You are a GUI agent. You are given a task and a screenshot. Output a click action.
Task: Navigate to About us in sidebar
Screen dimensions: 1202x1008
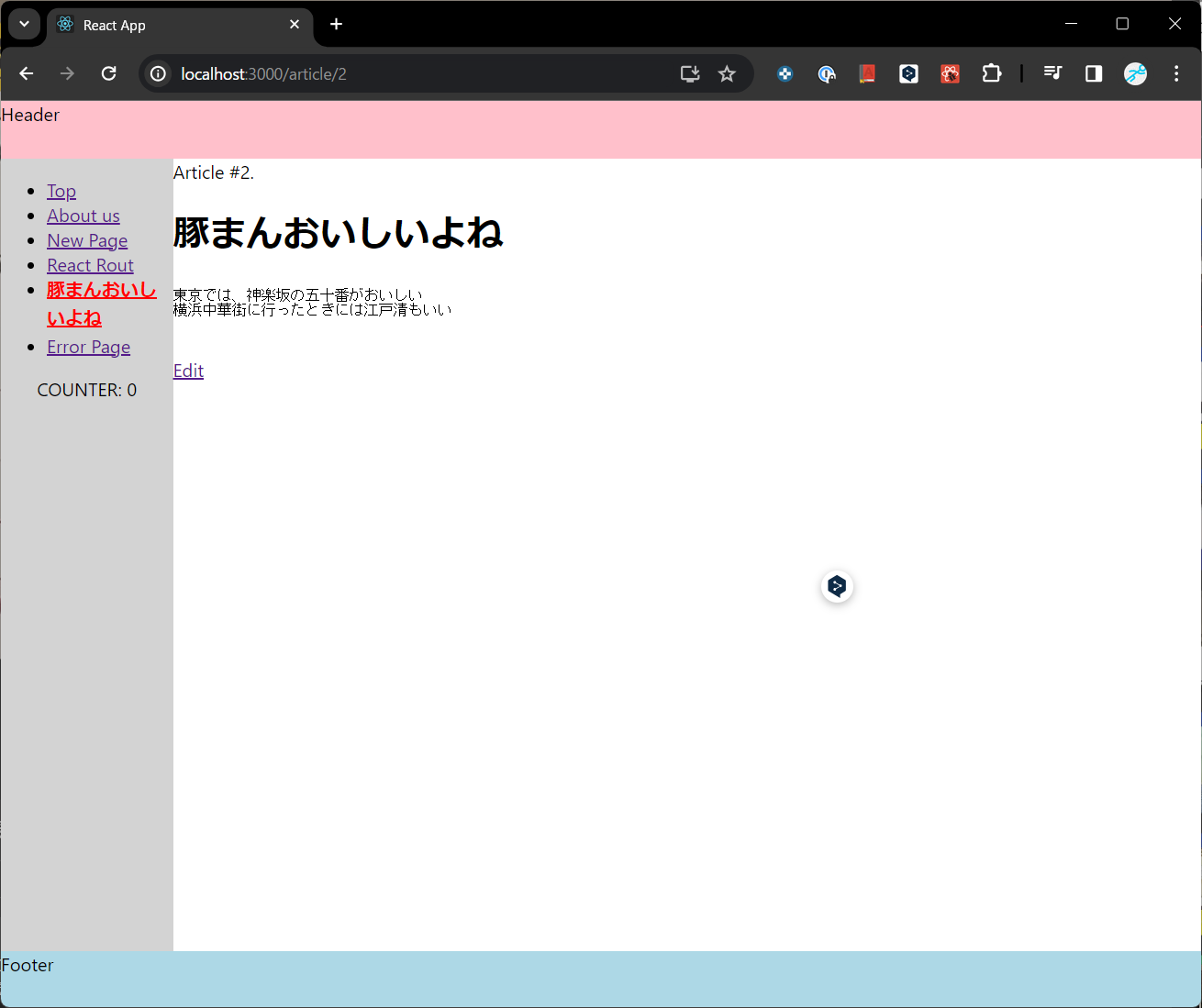(83, 216)
